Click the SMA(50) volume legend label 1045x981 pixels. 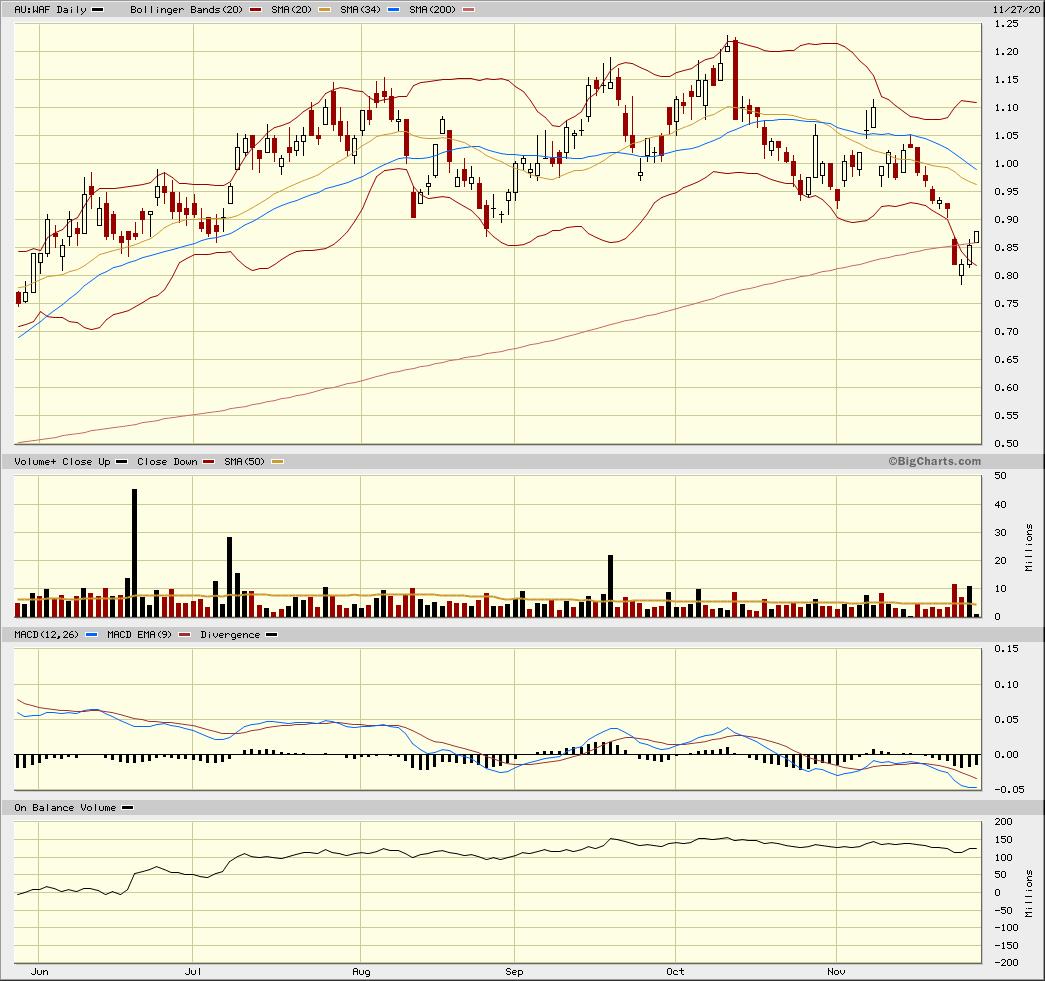click(x=244, y=462)
